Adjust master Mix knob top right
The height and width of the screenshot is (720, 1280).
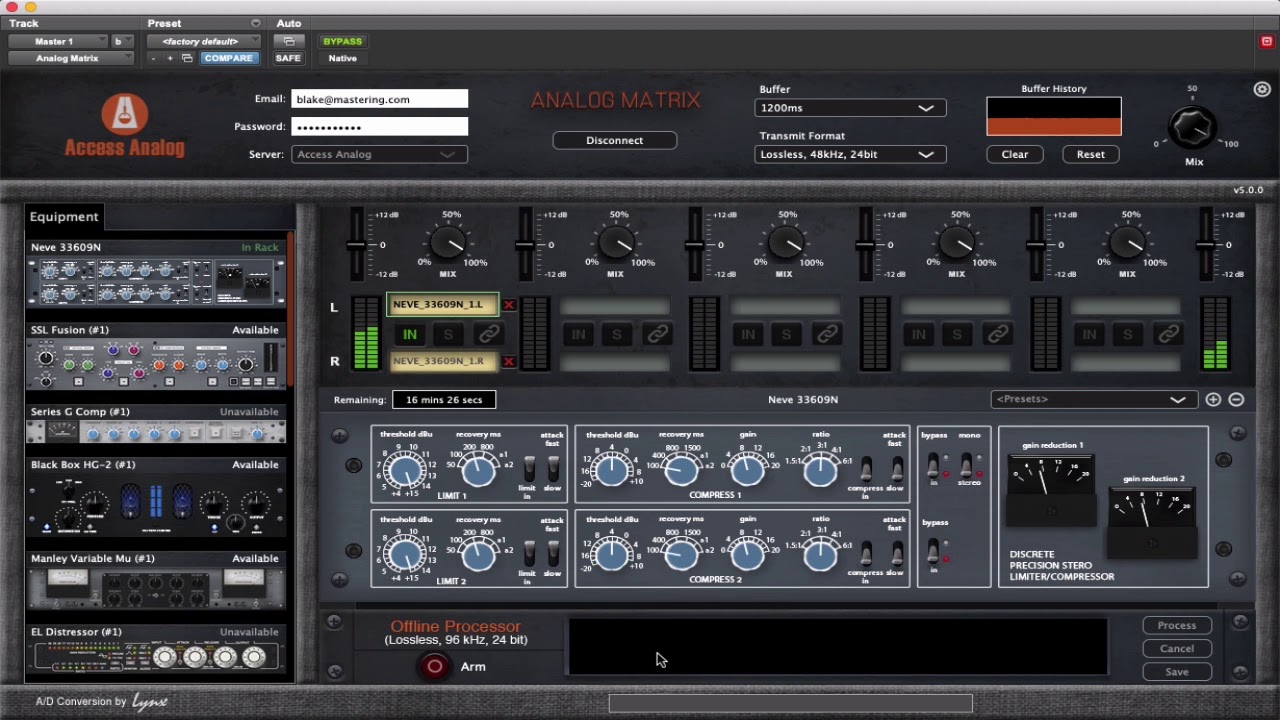pos(1192,127)
